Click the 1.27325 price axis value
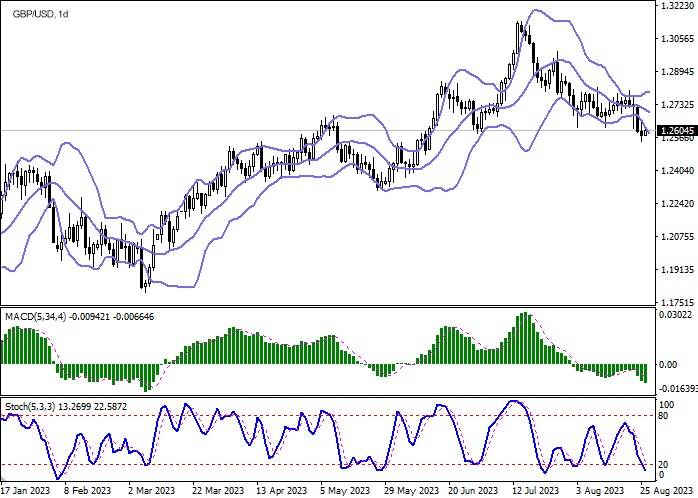Viewport: 698px width, 498px height. pyautogui.click(x=676, y=105)
